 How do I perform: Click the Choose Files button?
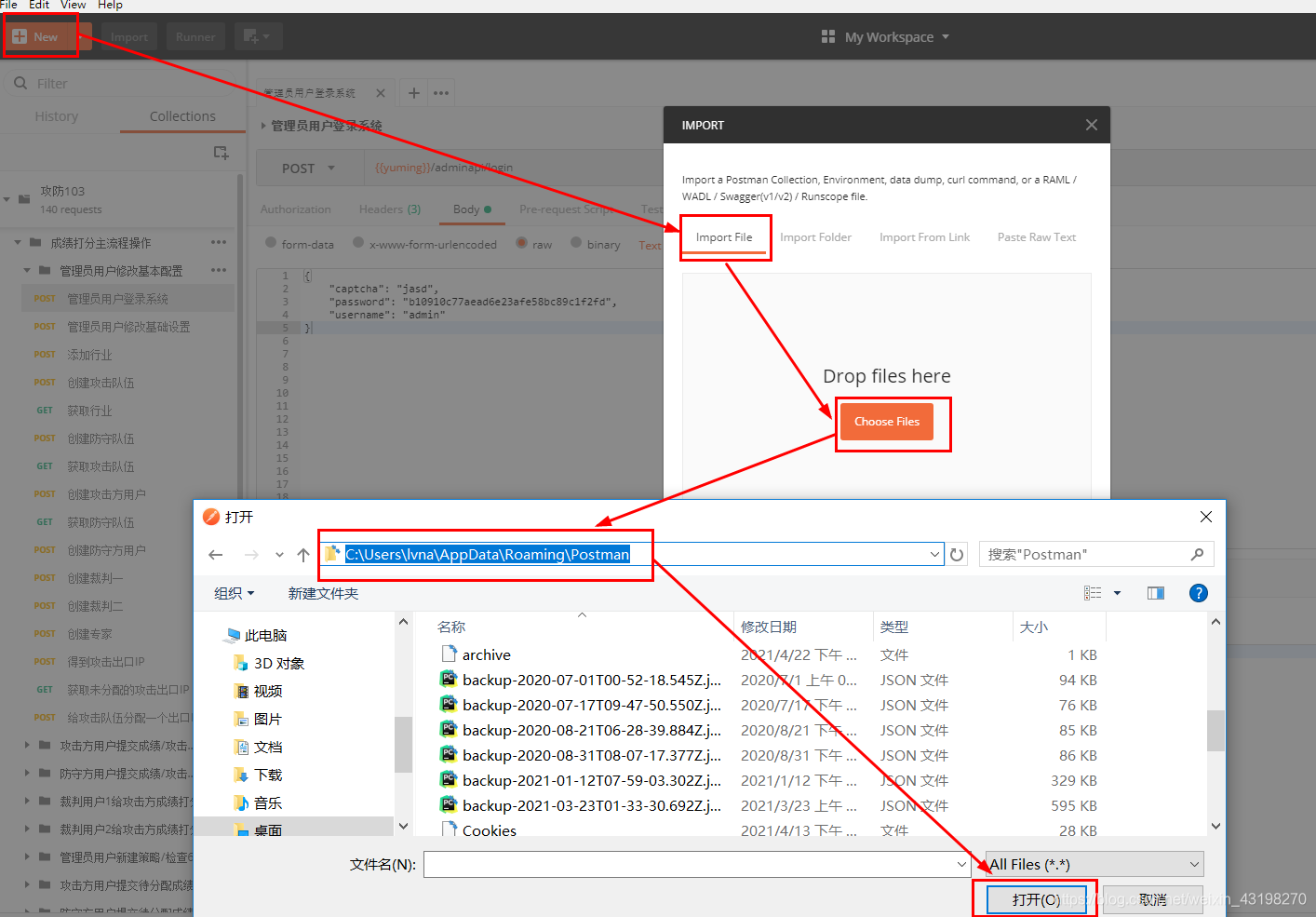point(887,422)
